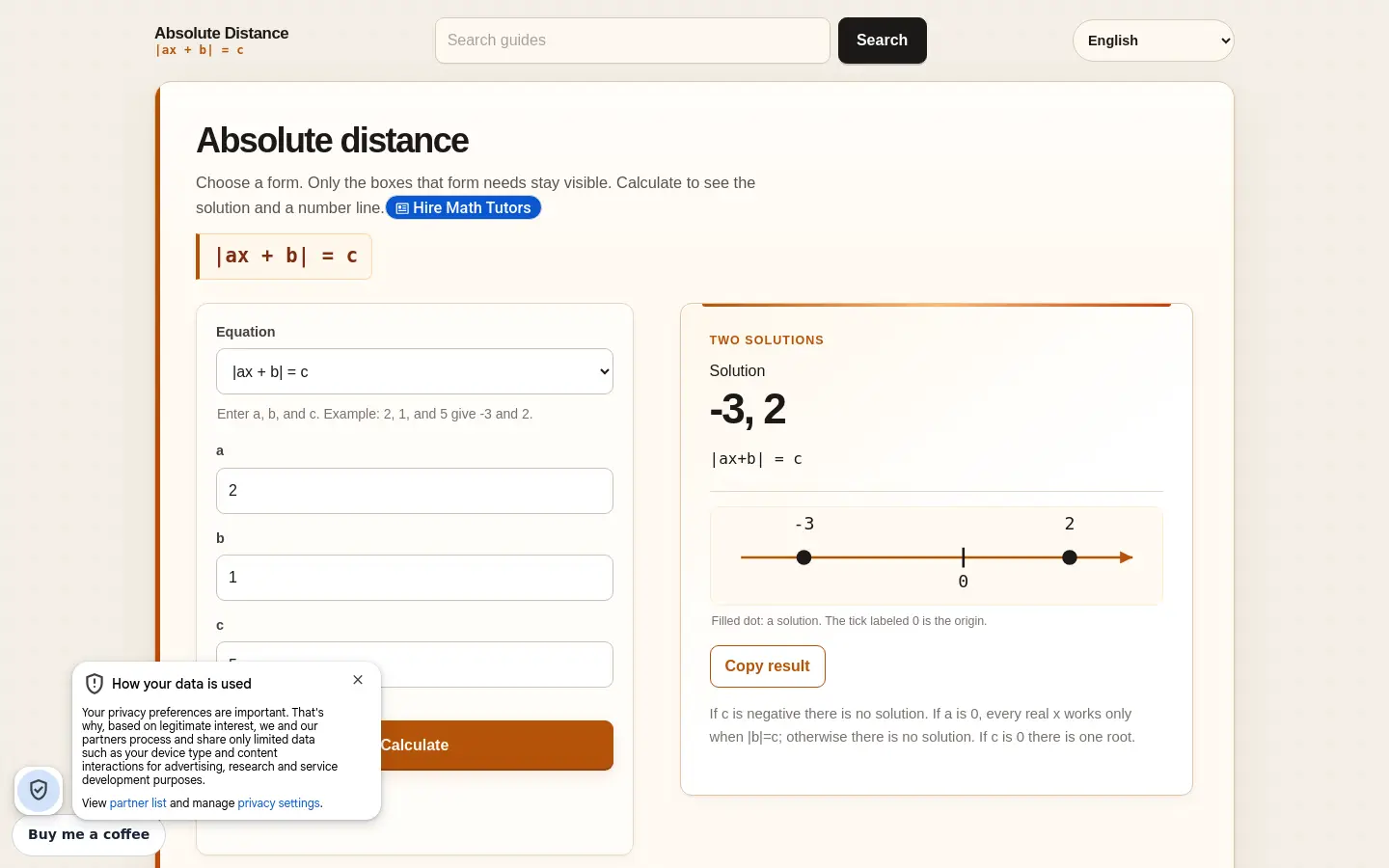Copy the result with Copy result button
The height and width of the screenshot is (868, 1389).
coord(768,666)
